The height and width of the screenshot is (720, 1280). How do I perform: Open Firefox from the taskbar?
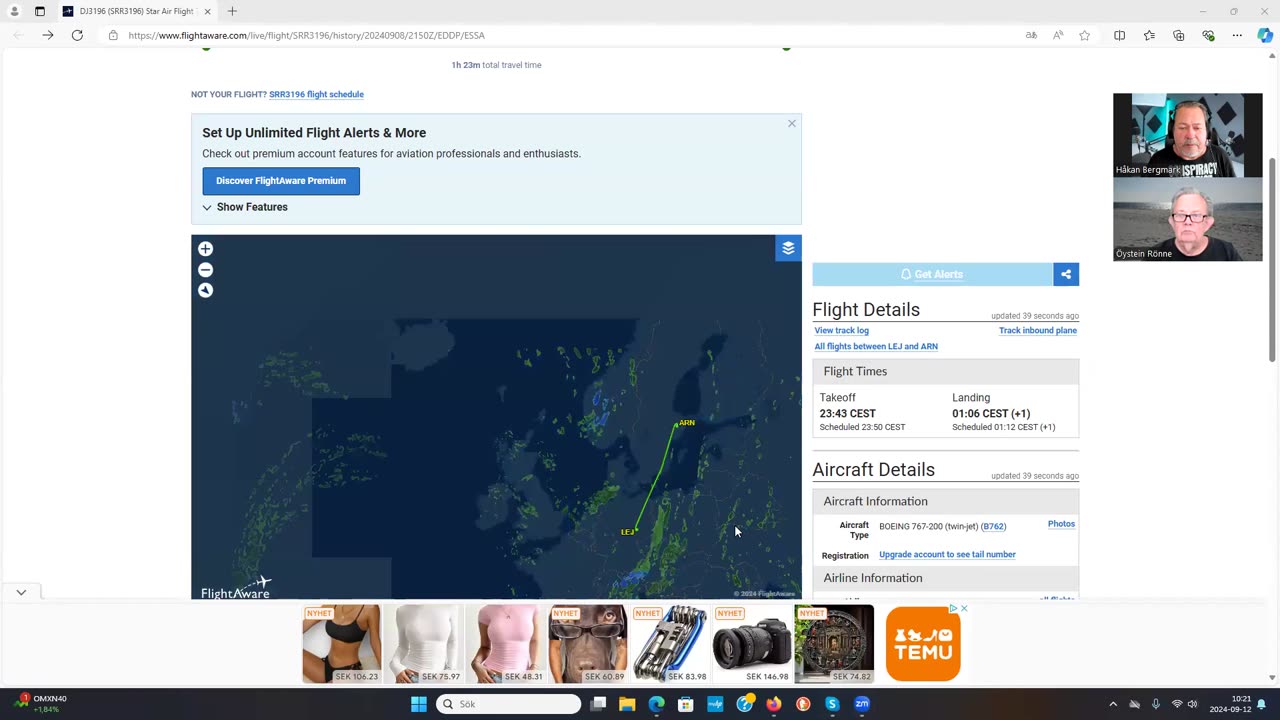tap(773, 704)
